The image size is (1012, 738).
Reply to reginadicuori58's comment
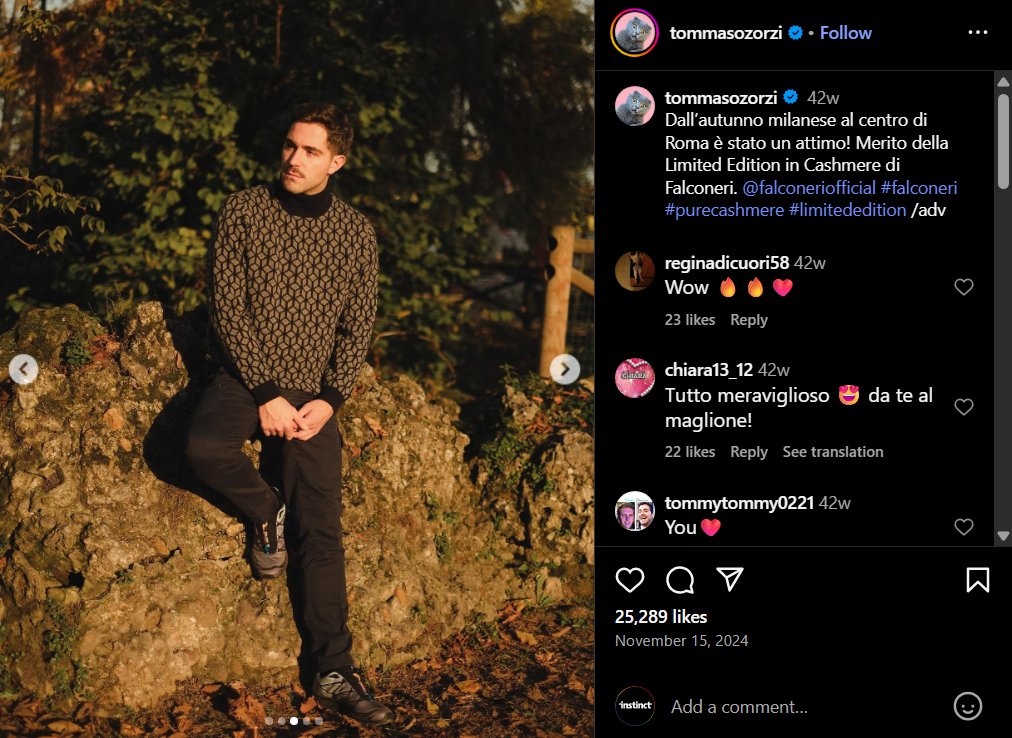pos(748,320)
